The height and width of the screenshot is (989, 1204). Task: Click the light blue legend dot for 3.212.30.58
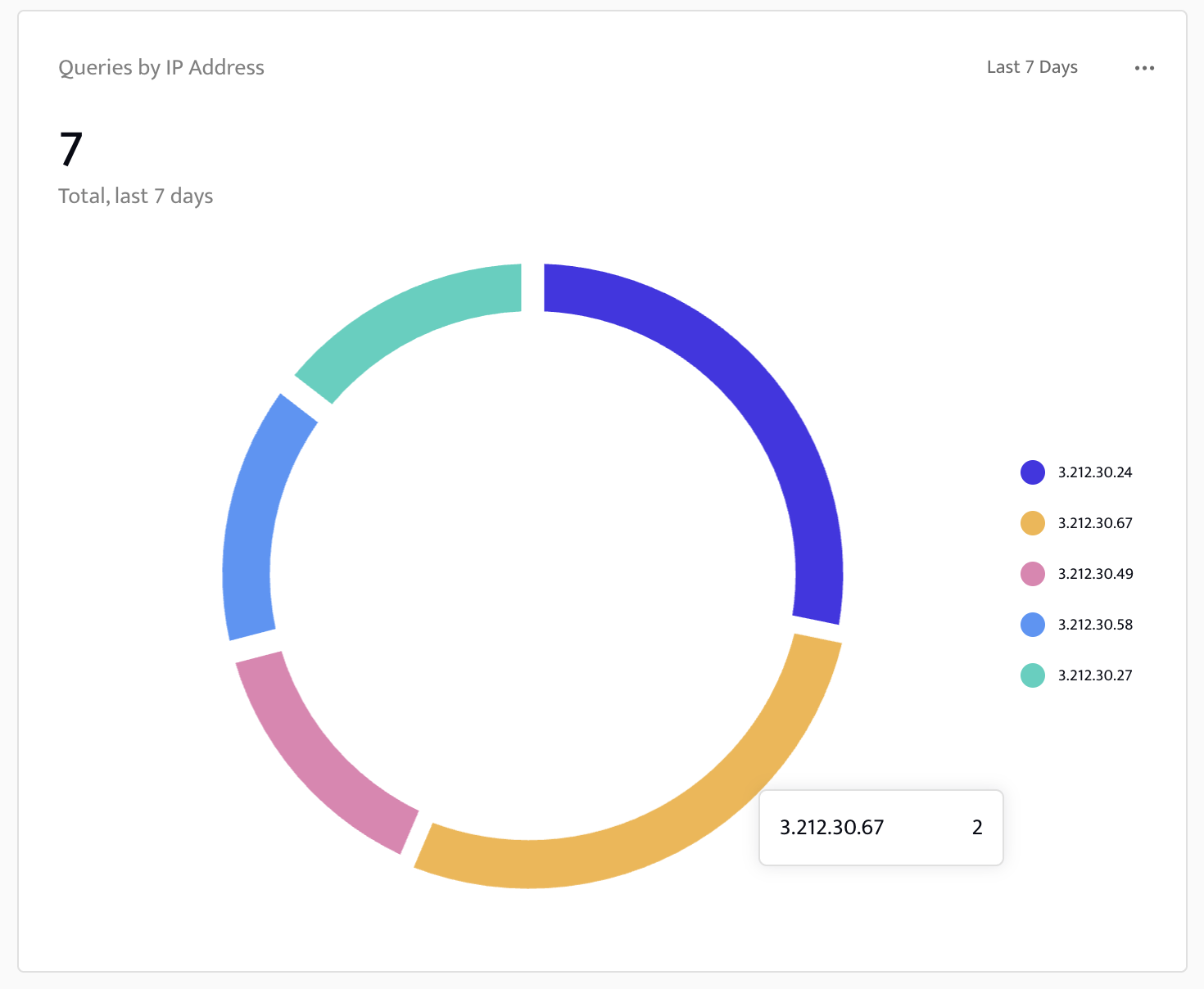pos(1032,625)
